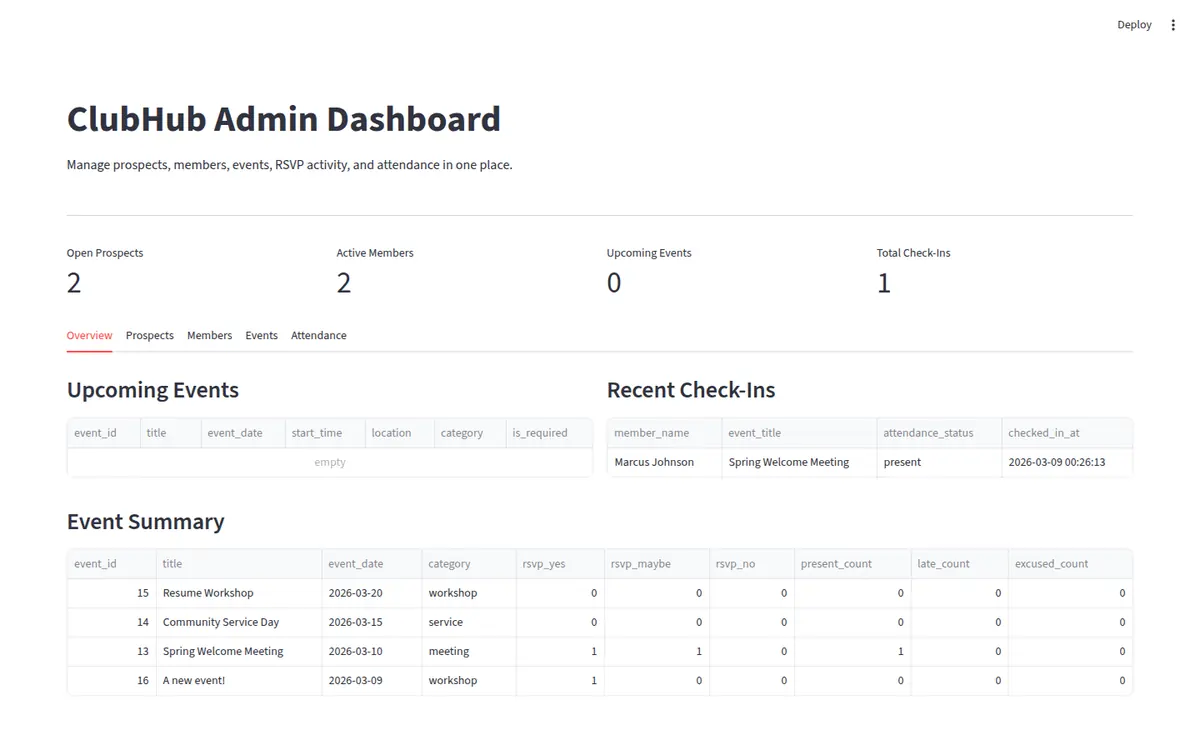The height and width of the screenshot is (750, 1200).
Task: Open the Prospects tab
Action: click(150, 336)
